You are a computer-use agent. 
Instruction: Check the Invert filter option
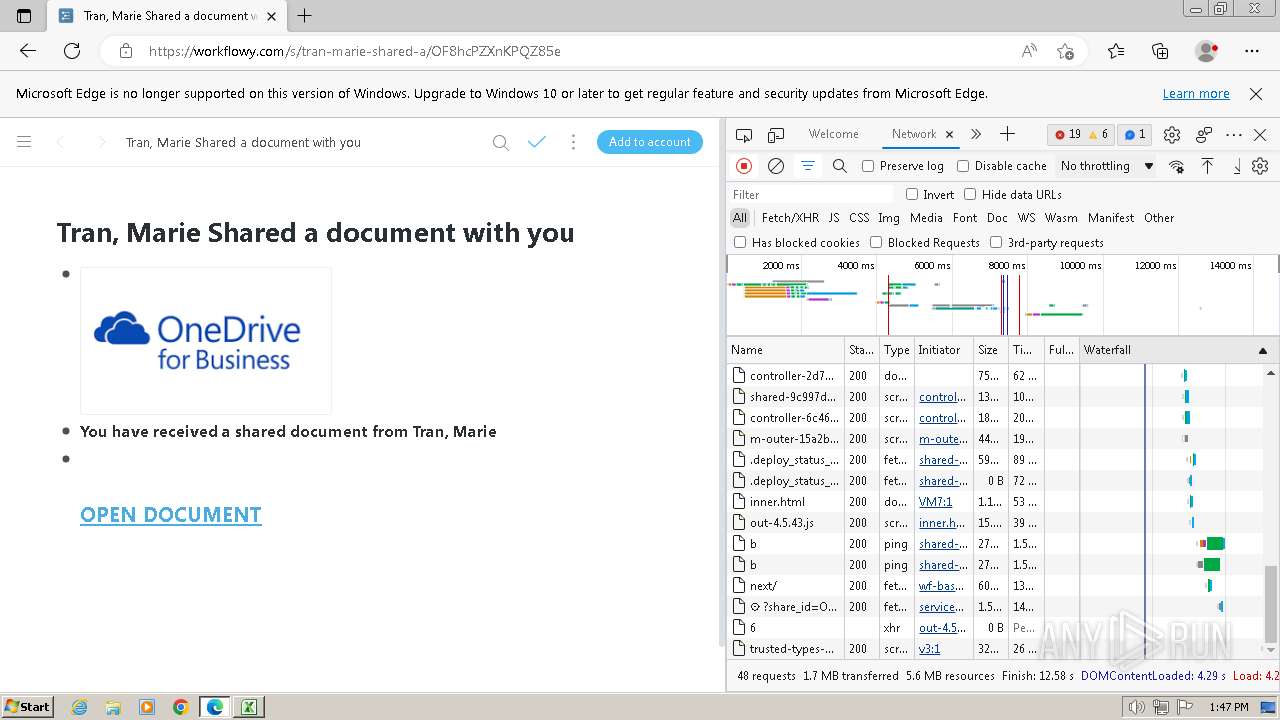tap(912, 194)
